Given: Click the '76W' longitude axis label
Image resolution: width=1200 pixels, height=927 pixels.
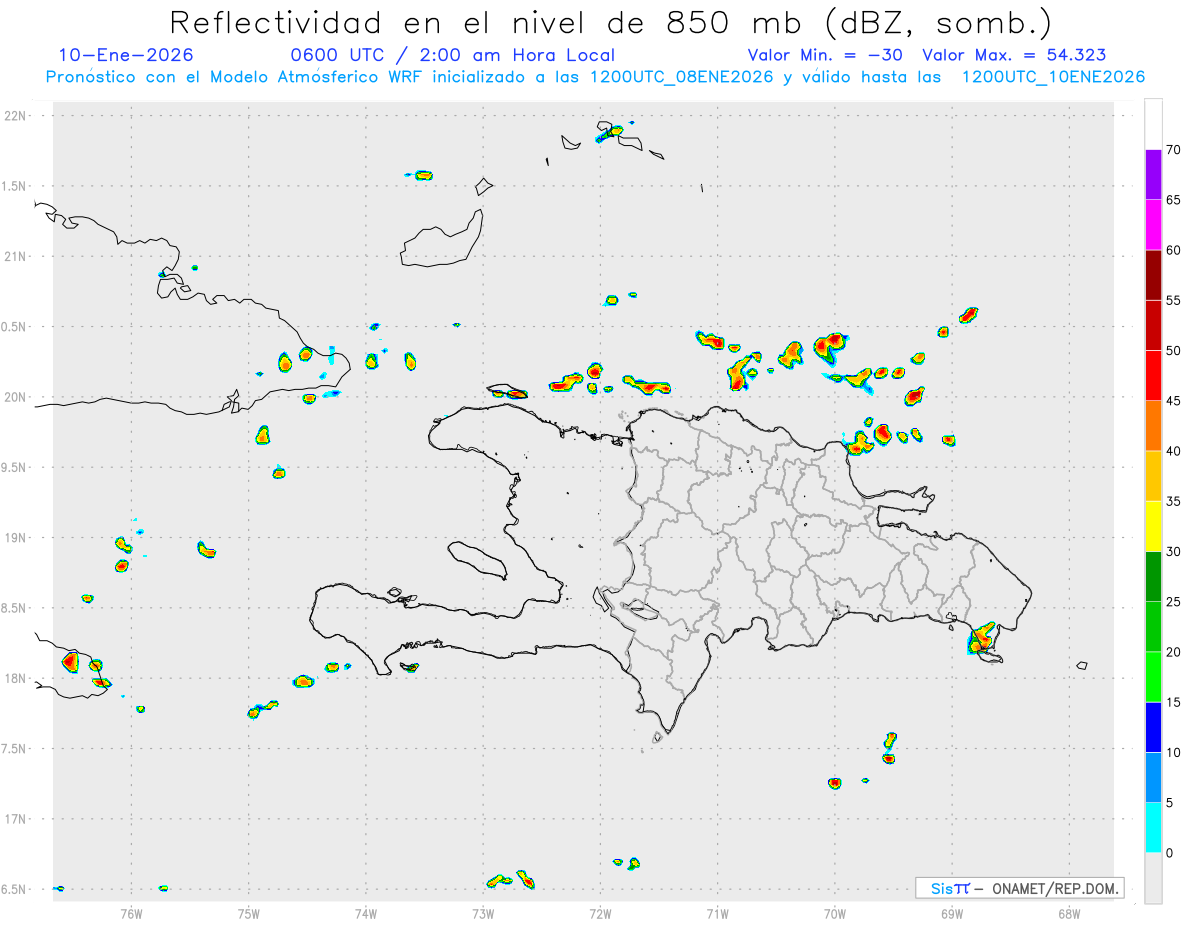Looking at the screenshot, I should pos(131,914).
